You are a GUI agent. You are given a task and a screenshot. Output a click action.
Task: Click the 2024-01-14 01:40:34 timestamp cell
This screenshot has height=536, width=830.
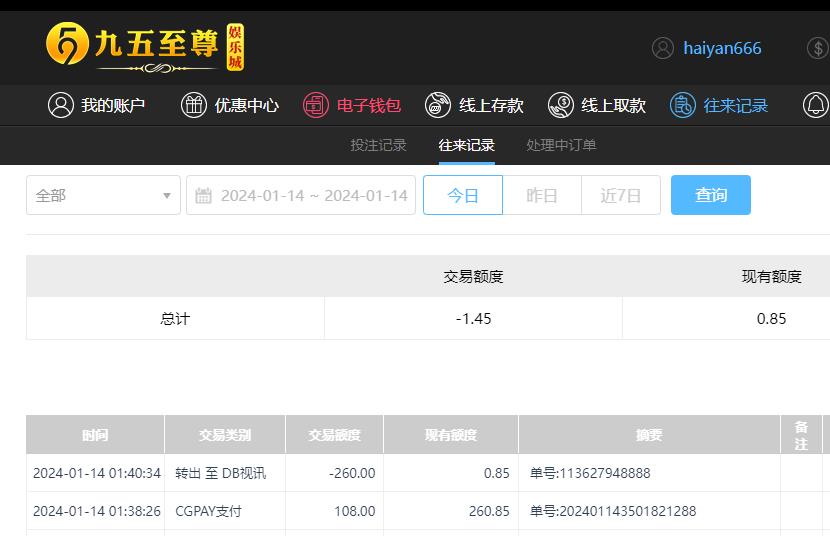click(97, 473)
